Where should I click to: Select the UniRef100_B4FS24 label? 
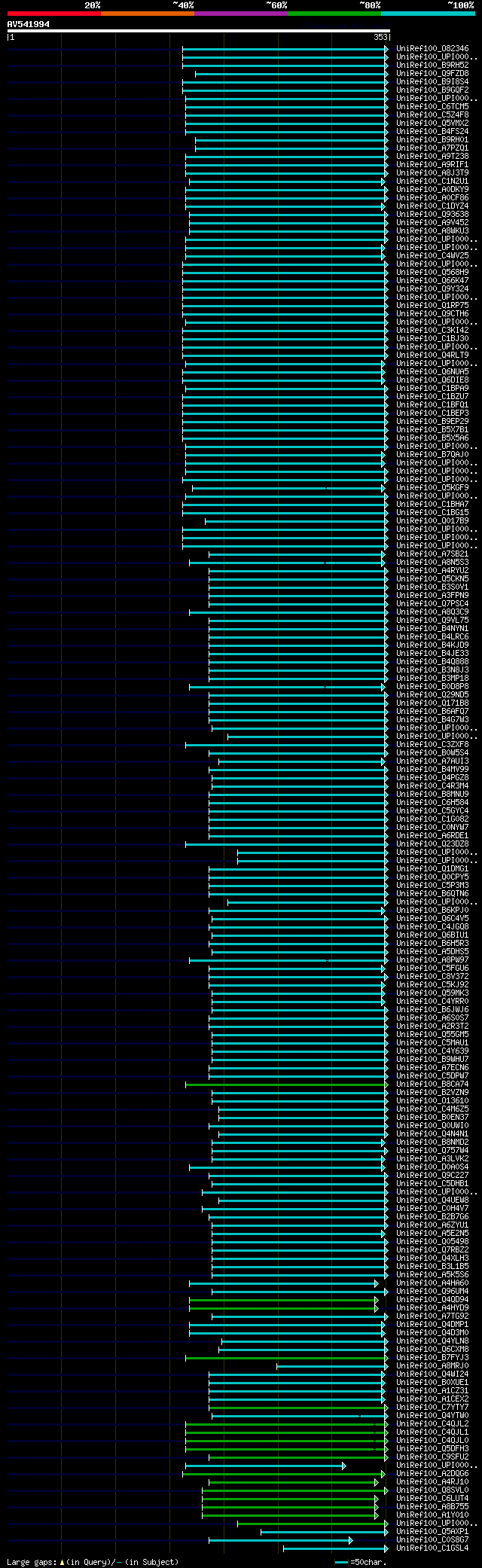point(432,132)
